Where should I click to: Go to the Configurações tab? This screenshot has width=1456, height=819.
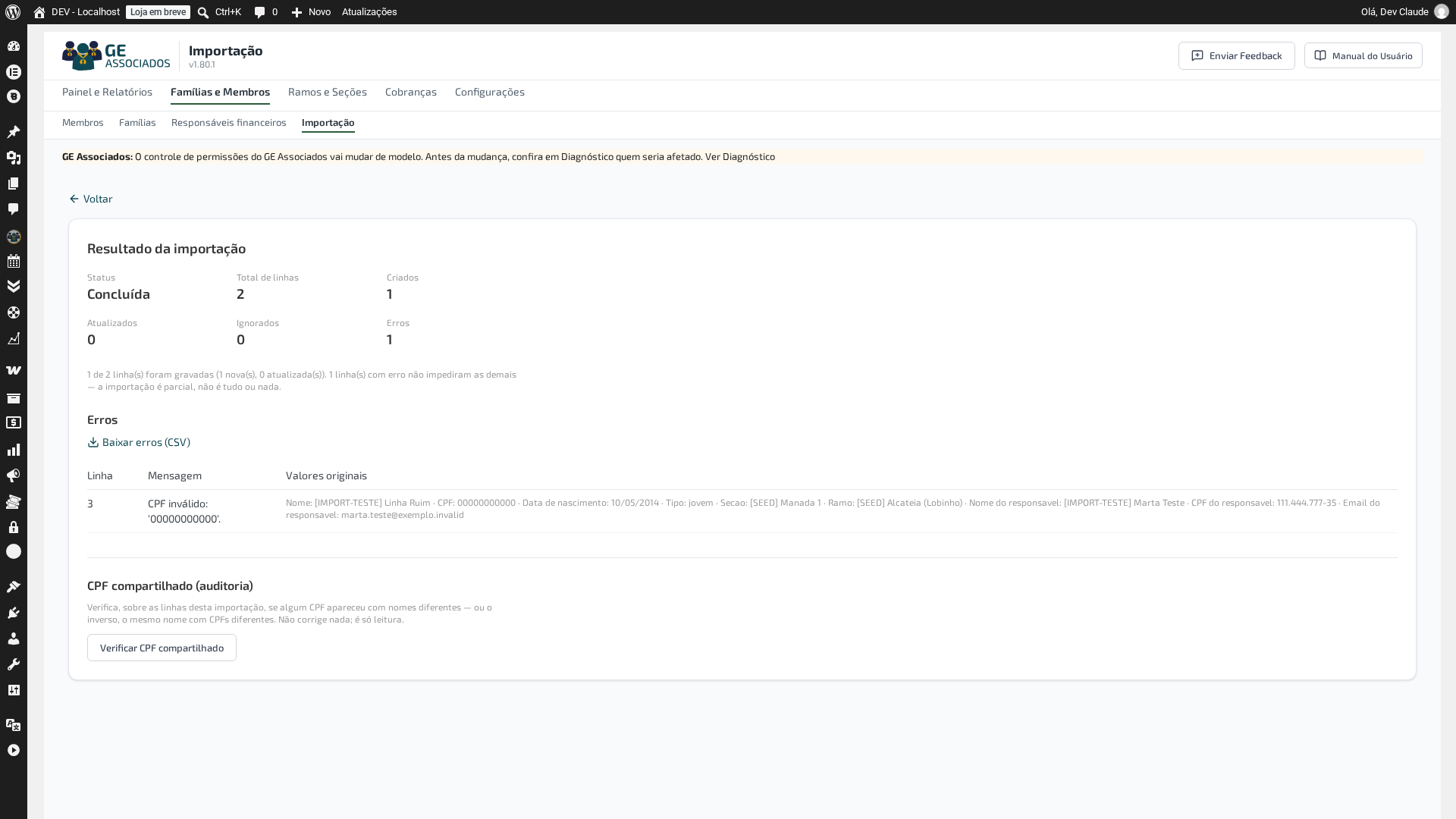pyautogui.click(x=490, y=92)
